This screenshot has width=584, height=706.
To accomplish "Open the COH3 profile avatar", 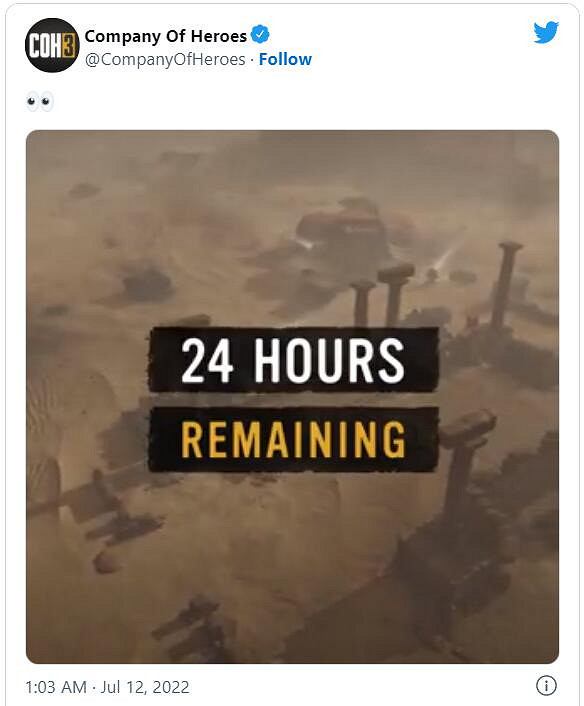I will 52,45.
